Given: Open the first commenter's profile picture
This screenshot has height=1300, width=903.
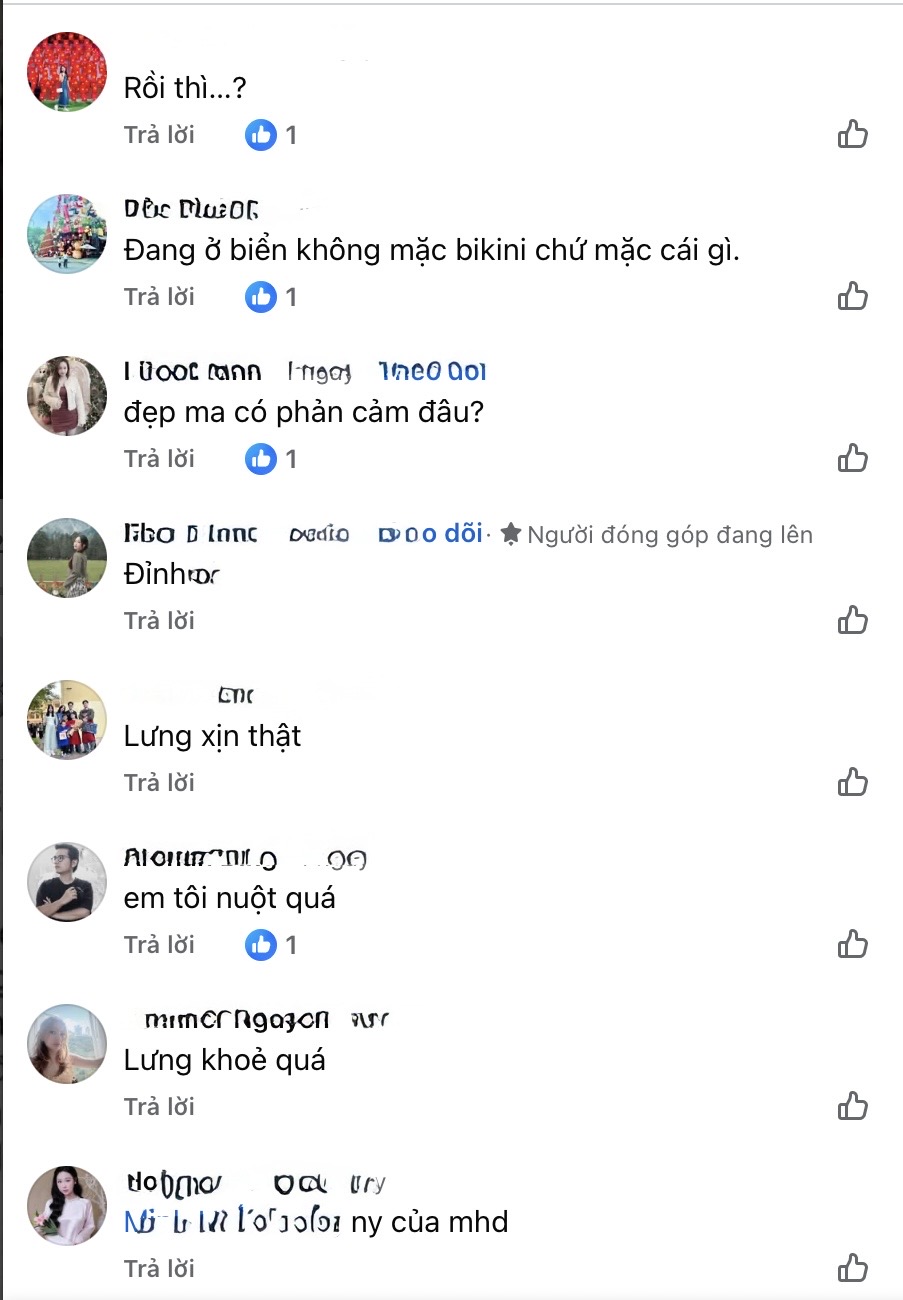Looking at the screenshot, I should [x=66, y=70].
